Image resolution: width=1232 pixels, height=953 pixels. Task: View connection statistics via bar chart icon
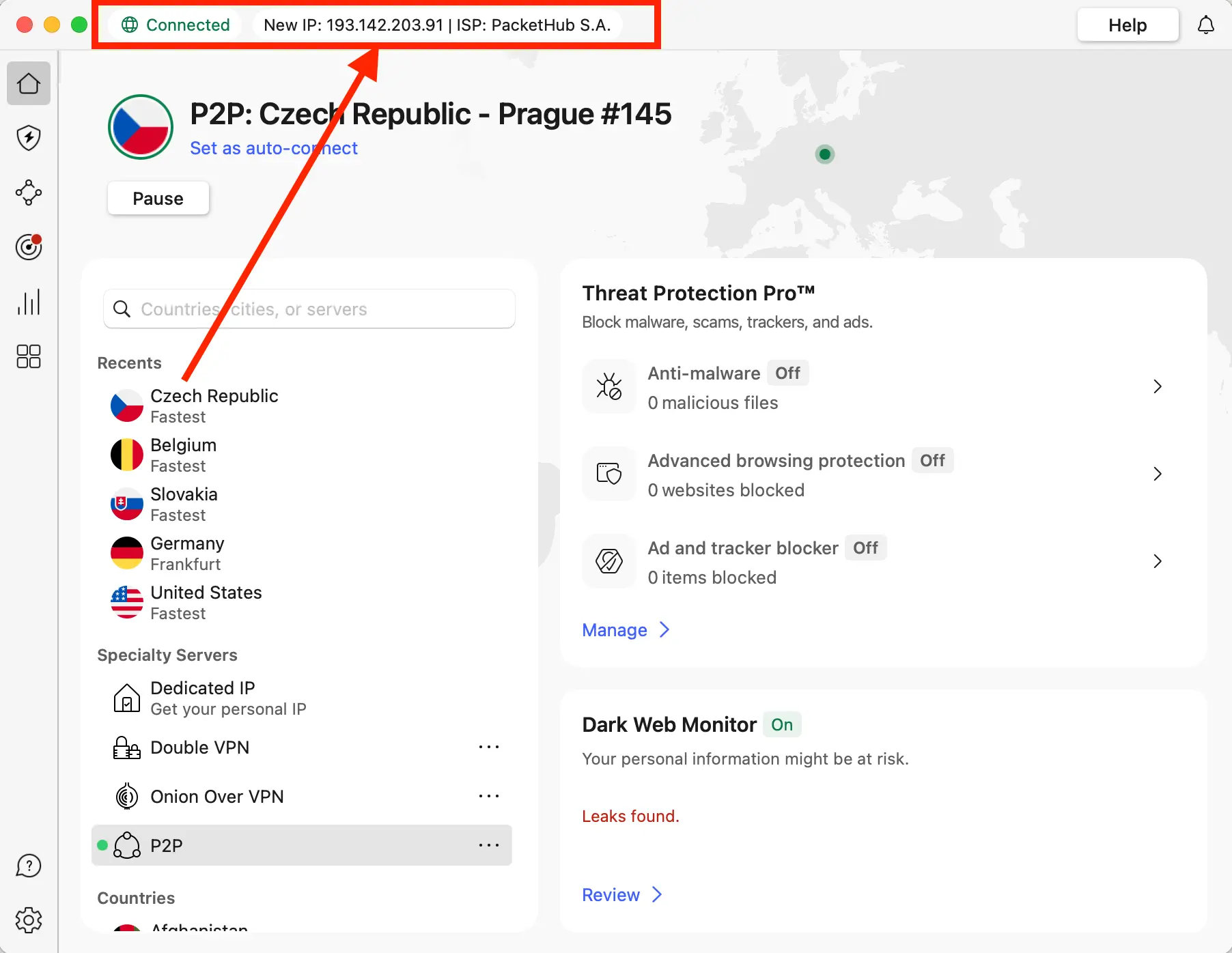(28, 302)
